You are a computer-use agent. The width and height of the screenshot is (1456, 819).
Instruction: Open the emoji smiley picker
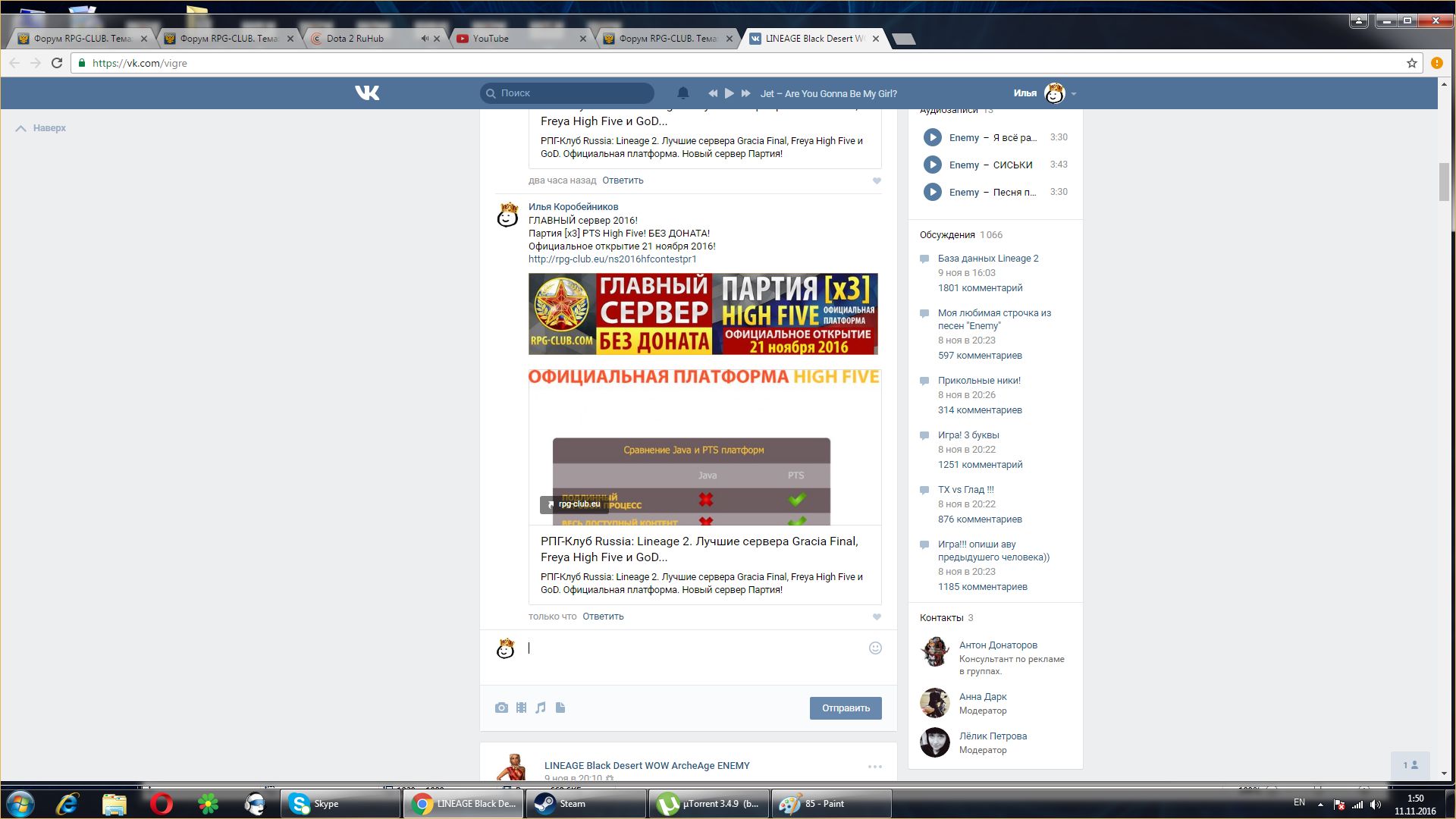[875, 648]
